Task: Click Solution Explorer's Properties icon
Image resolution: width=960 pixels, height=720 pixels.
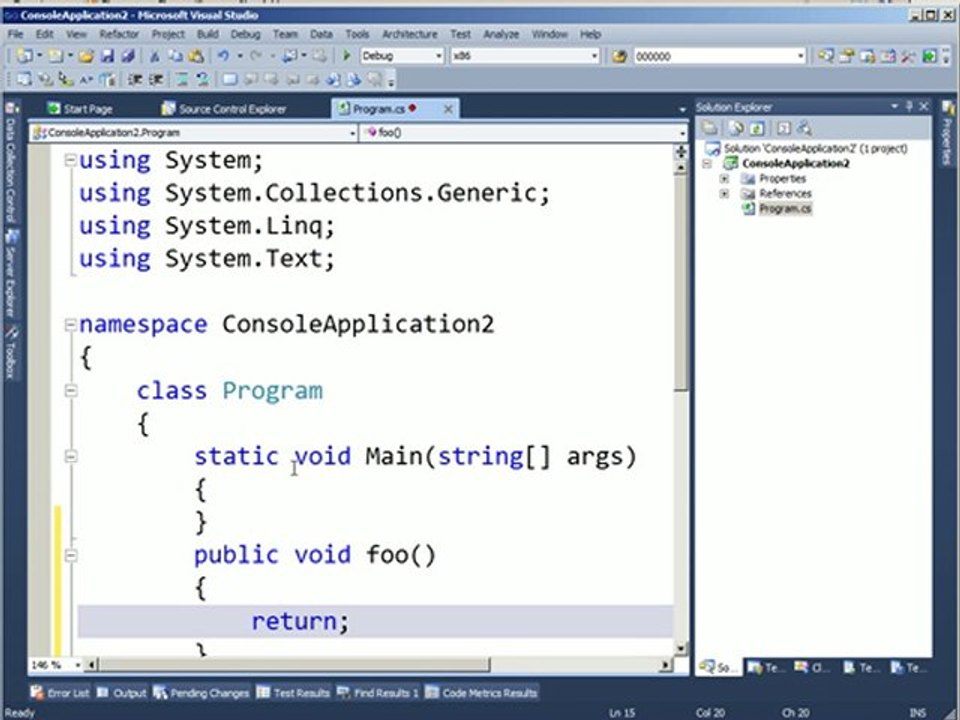Action: coord(710,128)
